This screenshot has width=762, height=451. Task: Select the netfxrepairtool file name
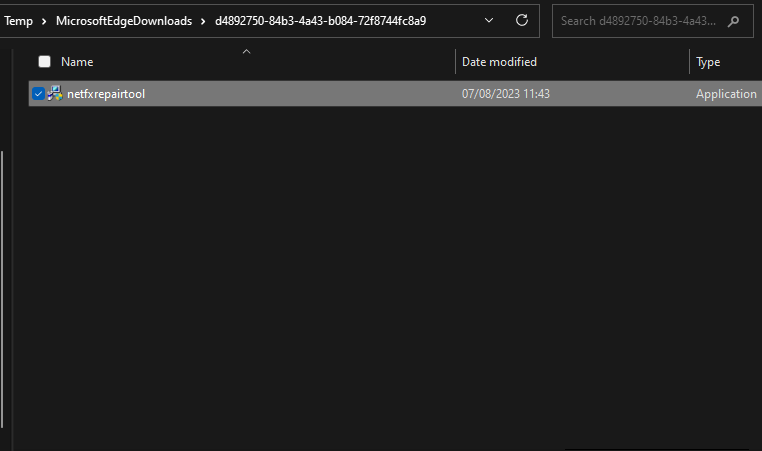pyautogui.click(x=106, y=94)
